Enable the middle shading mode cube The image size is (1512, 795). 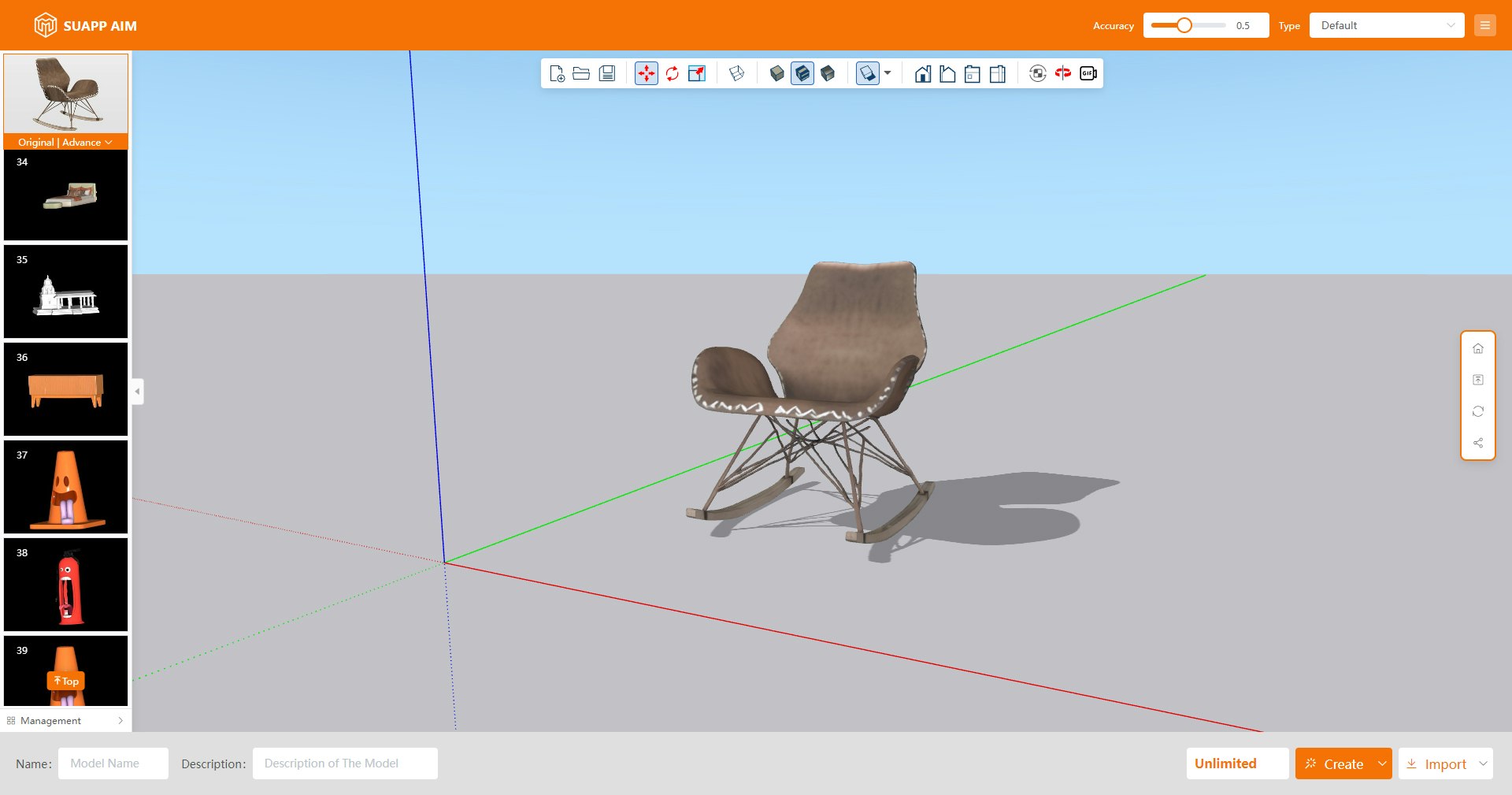(x=802, y=73)
